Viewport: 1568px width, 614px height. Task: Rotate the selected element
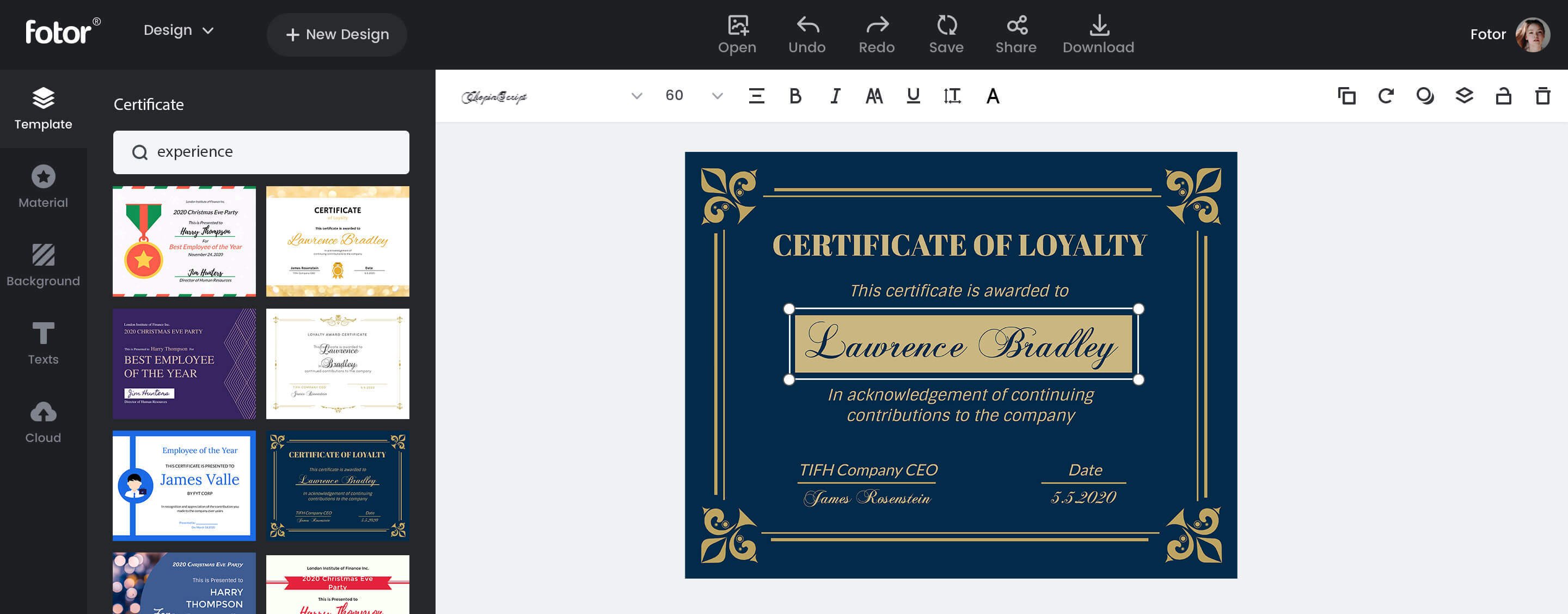(1386, 96)
